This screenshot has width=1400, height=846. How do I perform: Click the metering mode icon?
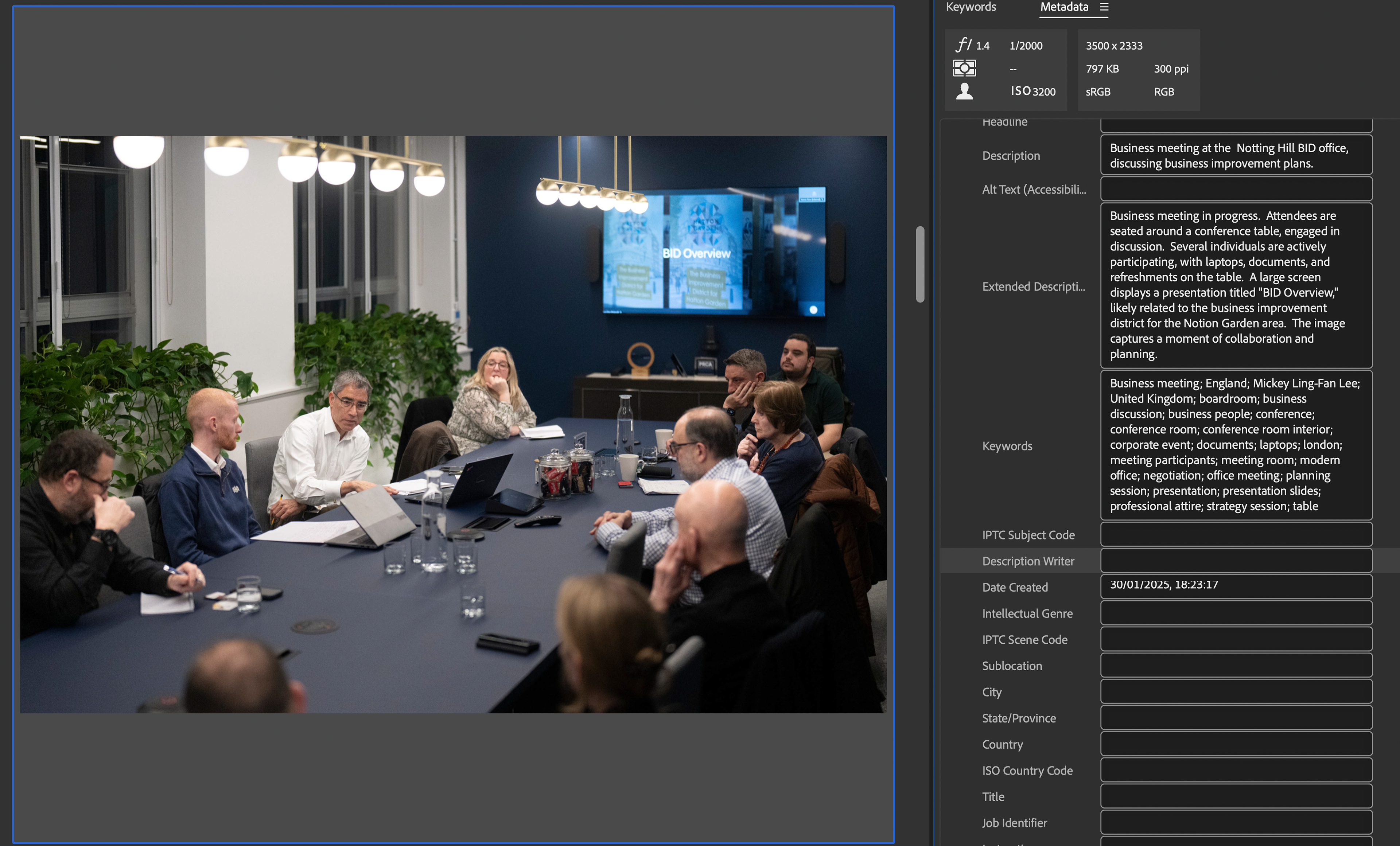(x=964, y=68)
